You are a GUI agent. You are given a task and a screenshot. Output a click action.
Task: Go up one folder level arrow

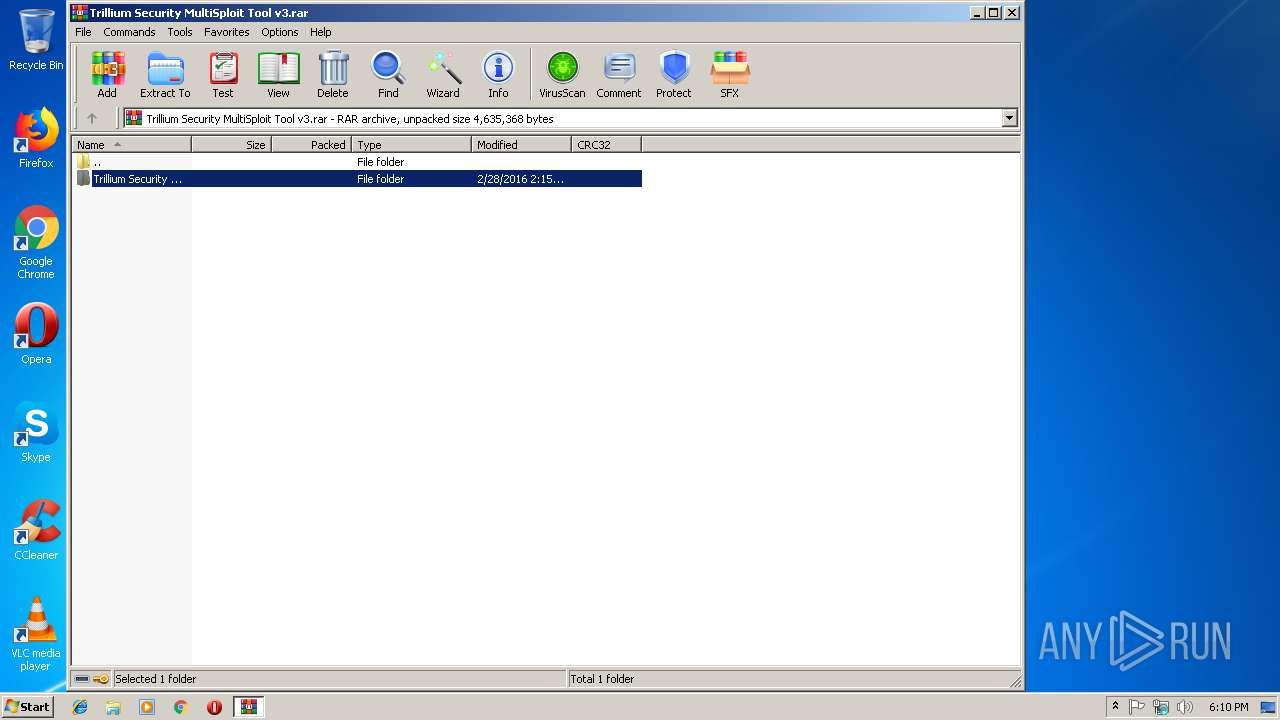(92, 118)
